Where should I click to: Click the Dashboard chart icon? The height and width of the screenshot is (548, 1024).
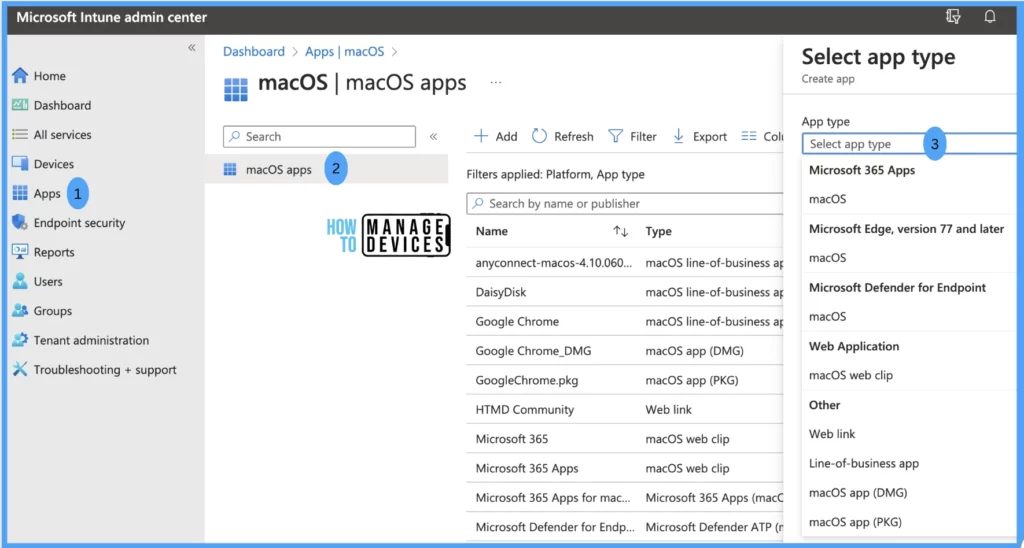[x=20, y=105]
